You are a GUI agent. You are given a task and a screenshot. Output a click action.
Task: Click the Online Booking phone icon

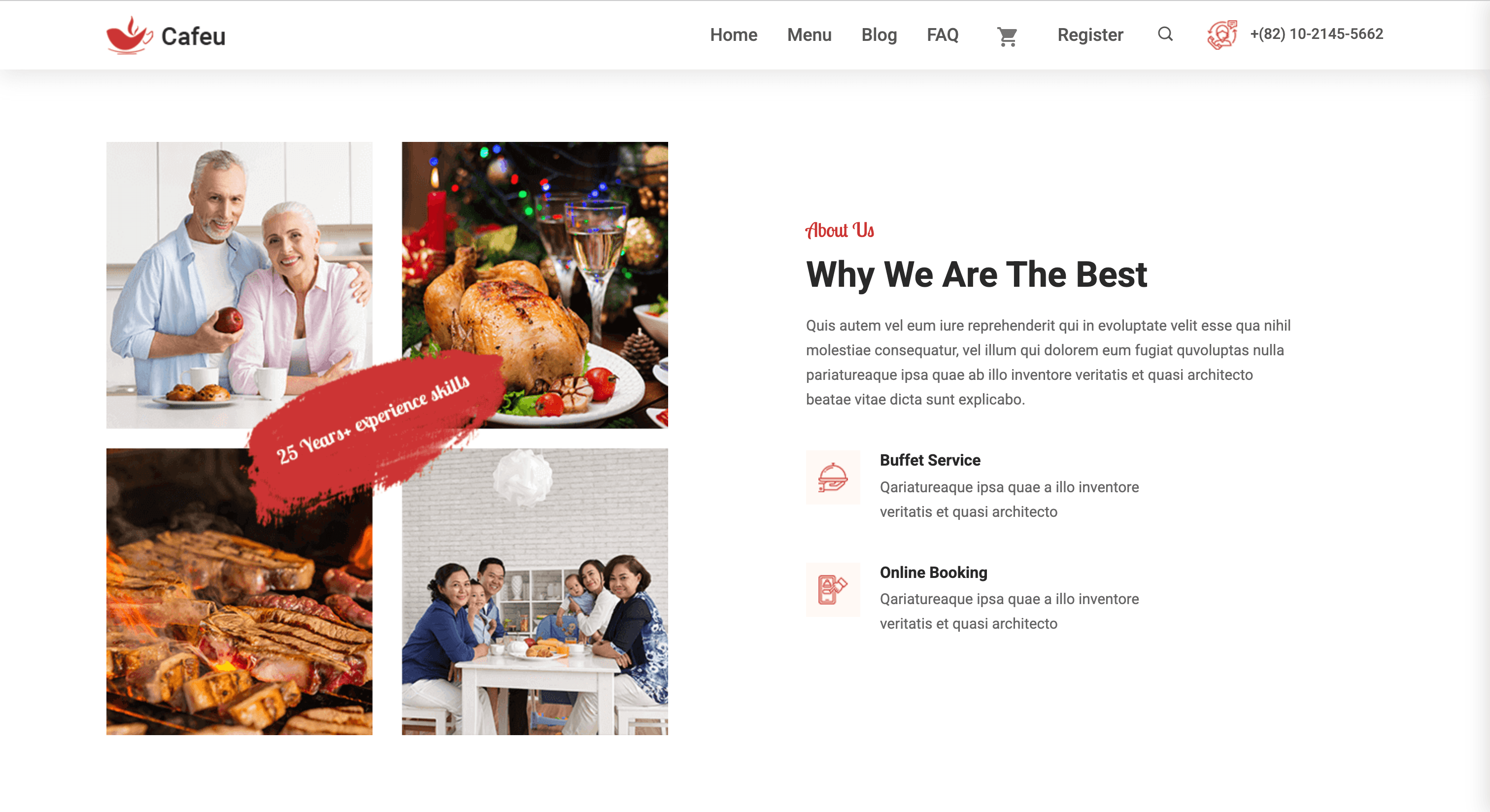[x=832, y=589]
